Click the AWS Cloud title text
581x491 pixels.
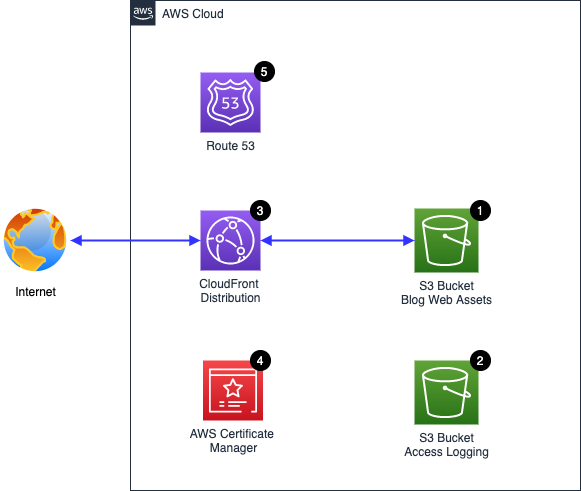click(x=193, y=14)
